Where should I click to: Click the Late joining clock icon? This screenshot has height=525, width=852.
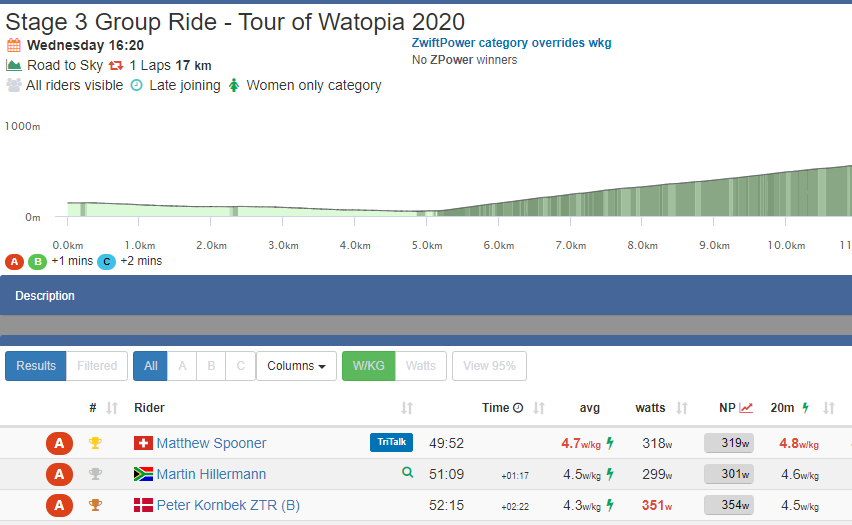click(x=136, y=86)
